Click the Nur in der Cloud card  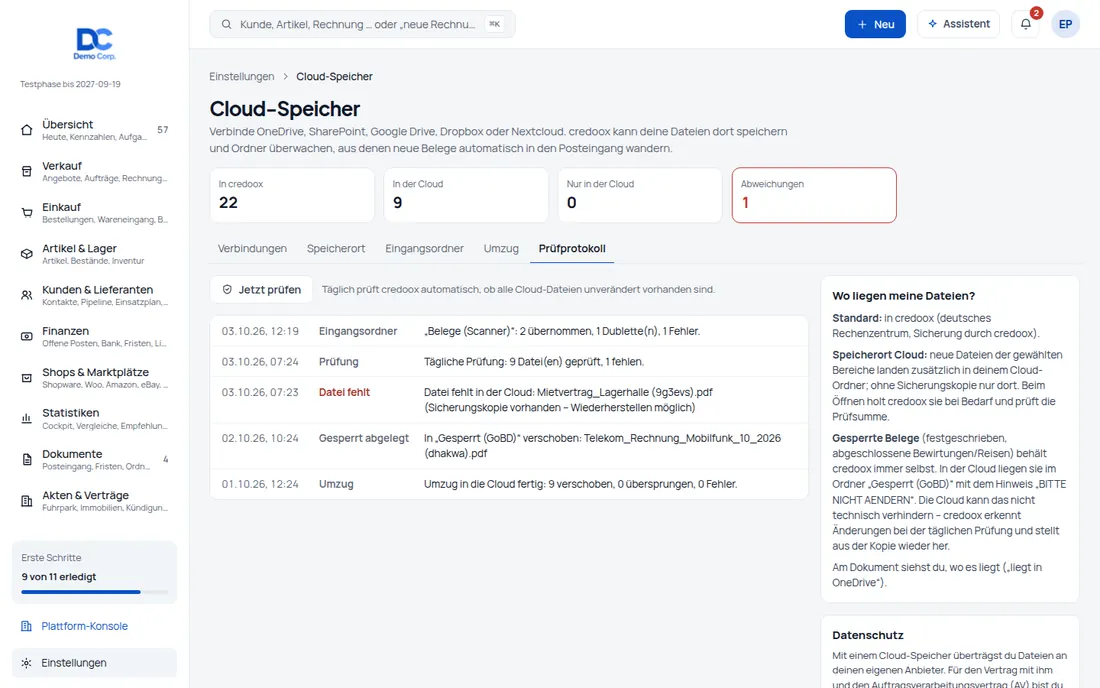(640, 195)
